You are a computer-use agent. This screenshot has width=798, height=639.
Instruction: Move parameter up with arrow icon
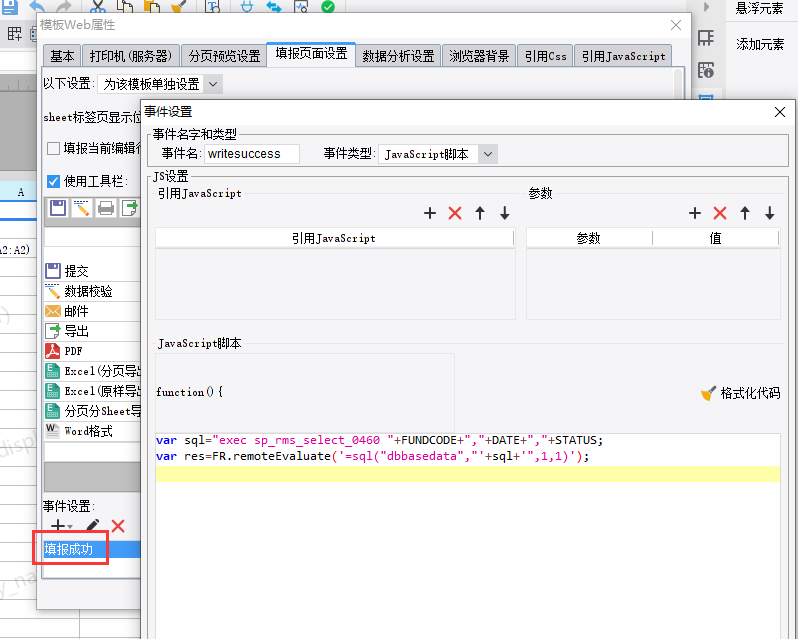click(x=745, y=213)
